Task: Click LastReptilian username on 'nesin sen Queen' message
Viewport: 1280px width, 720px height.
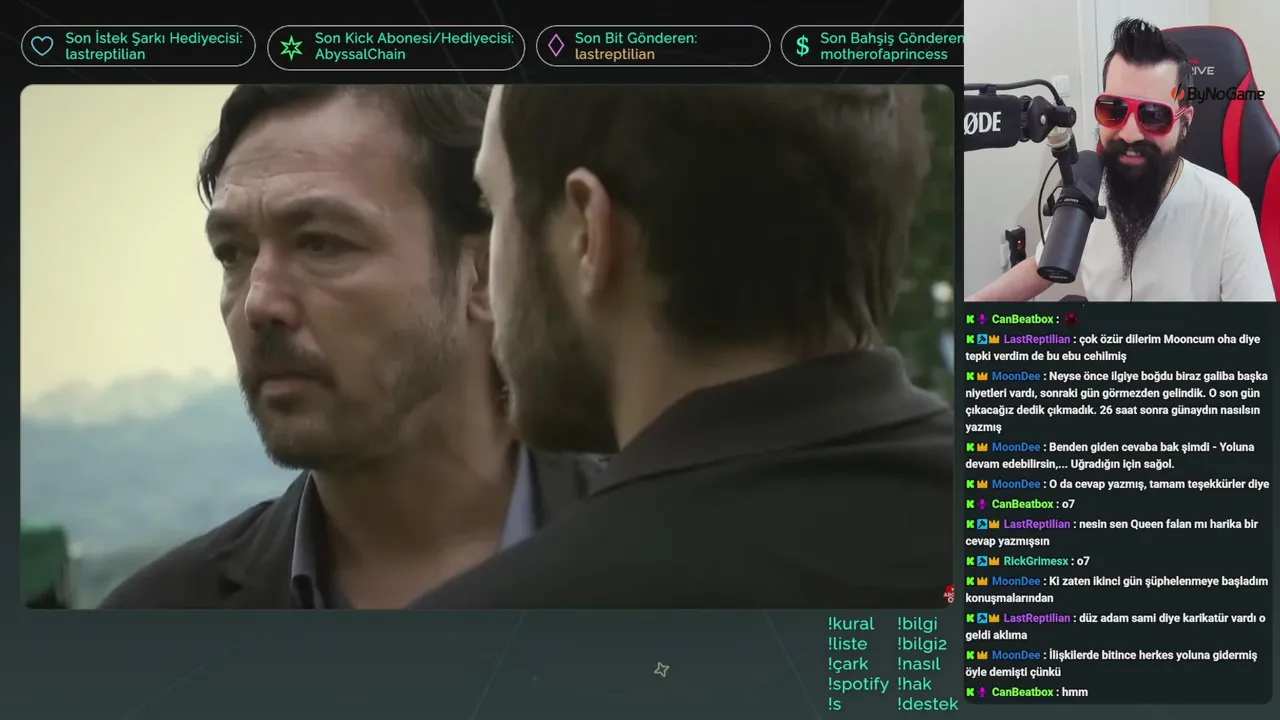Action: [1036, 524]
